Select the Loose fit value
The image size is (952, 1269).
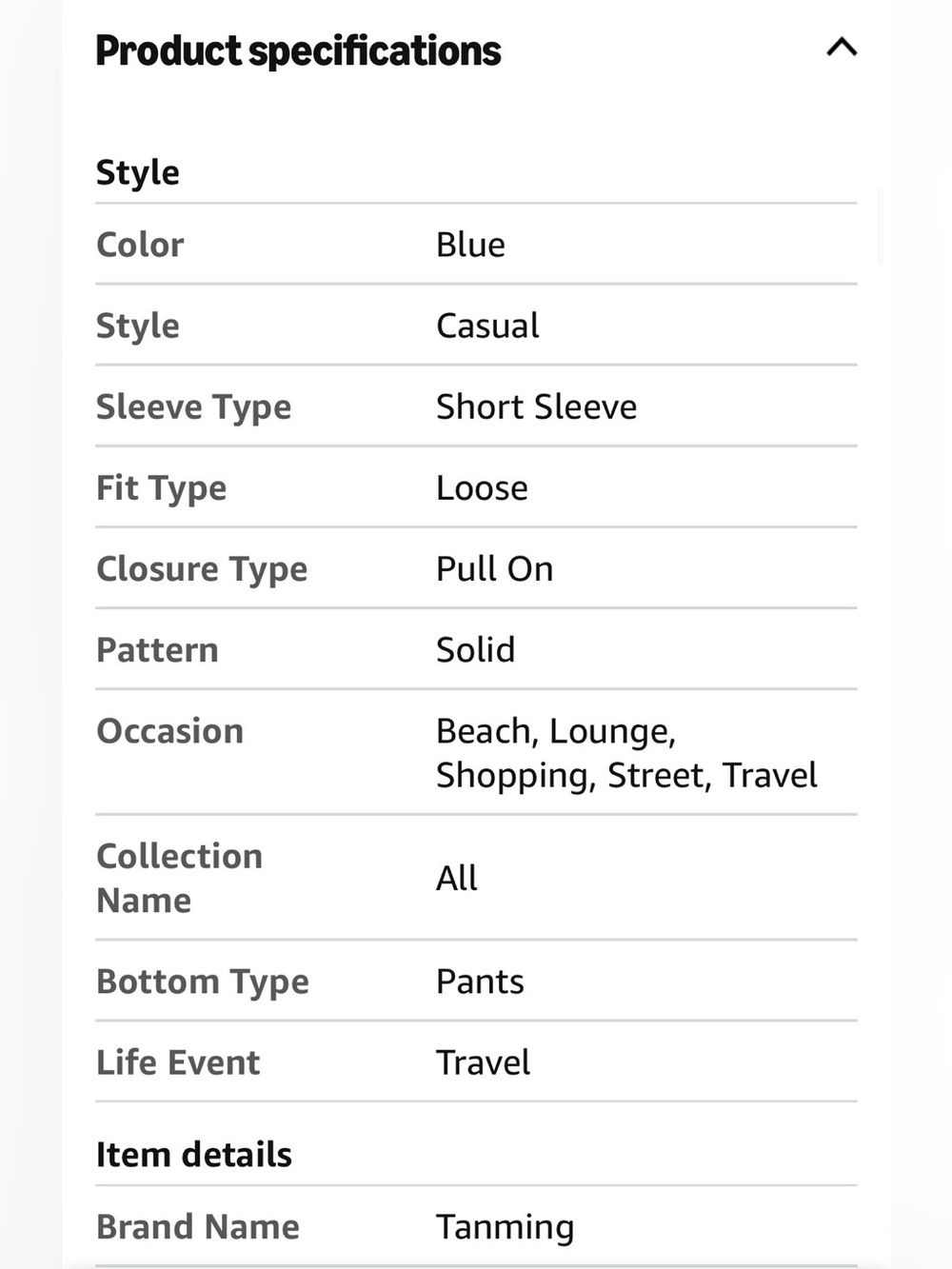(x=482, y=487)
